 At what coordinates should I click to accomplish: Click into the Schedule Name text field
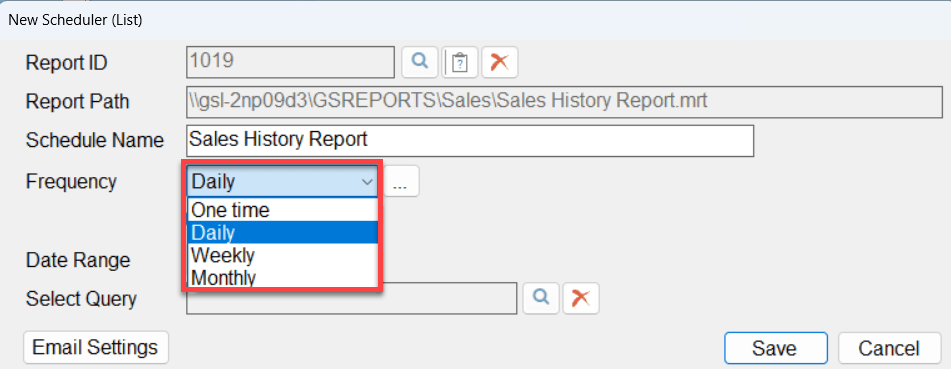(x=470, y=141)
